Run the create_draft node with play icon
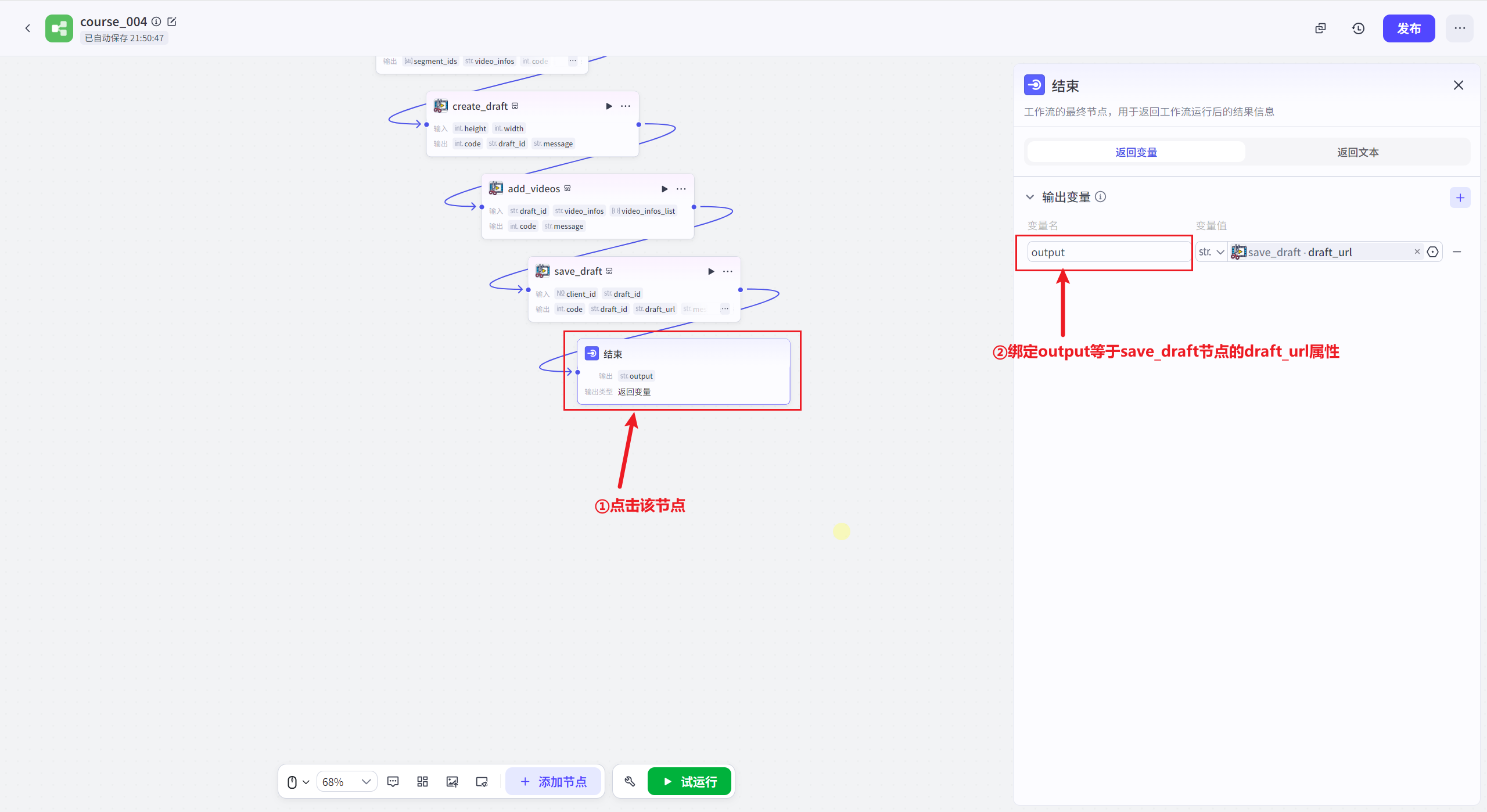 [x=609, y=106]
